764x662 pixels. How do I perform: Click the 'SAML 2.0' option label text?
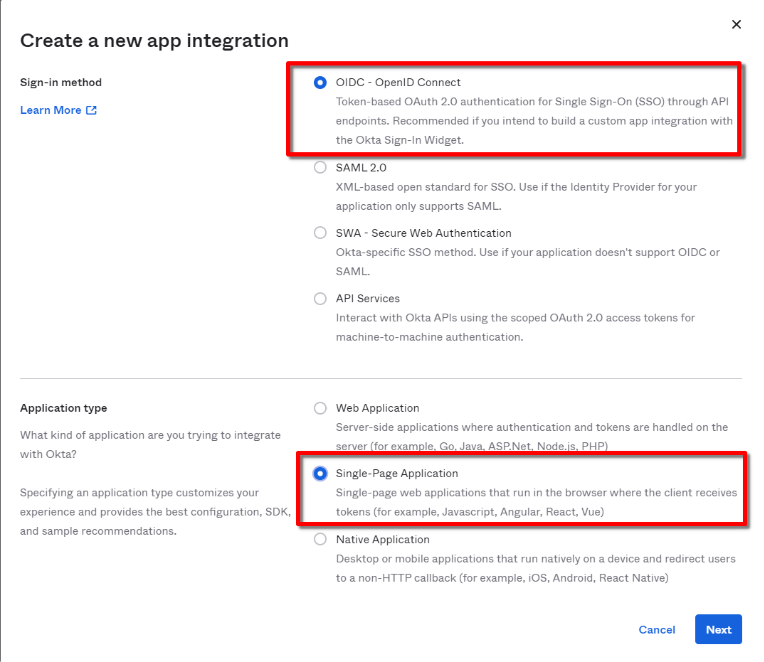361,168
